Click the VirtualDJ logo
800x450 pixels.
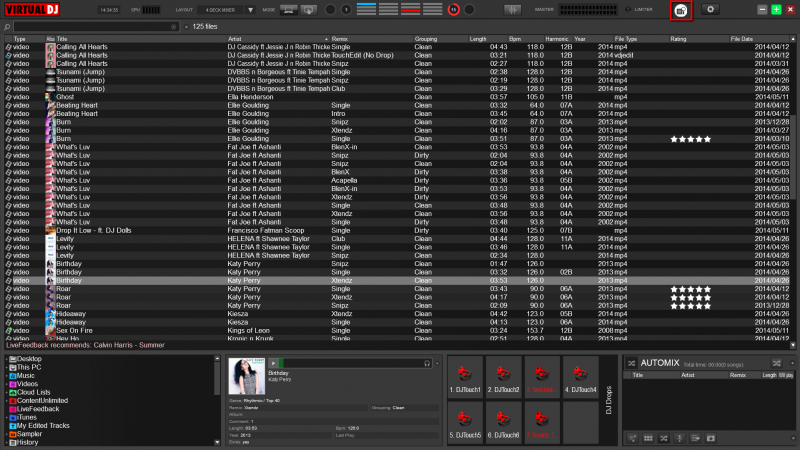[32, 9]
